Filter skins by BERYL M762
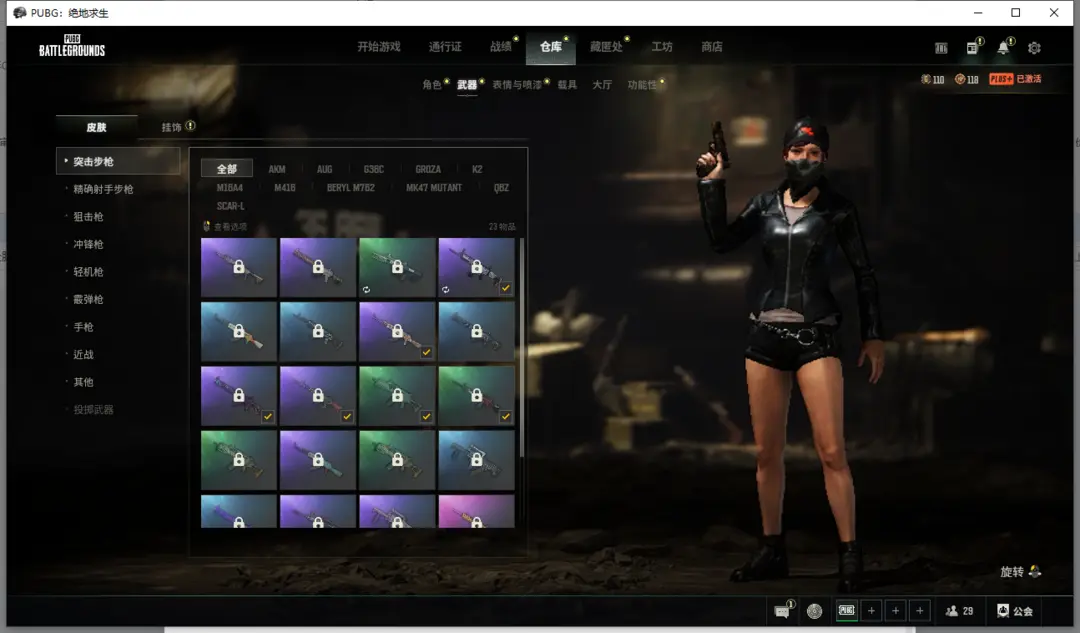The image size is (1080, 633). pyautogui.click(x=351, y=187)
